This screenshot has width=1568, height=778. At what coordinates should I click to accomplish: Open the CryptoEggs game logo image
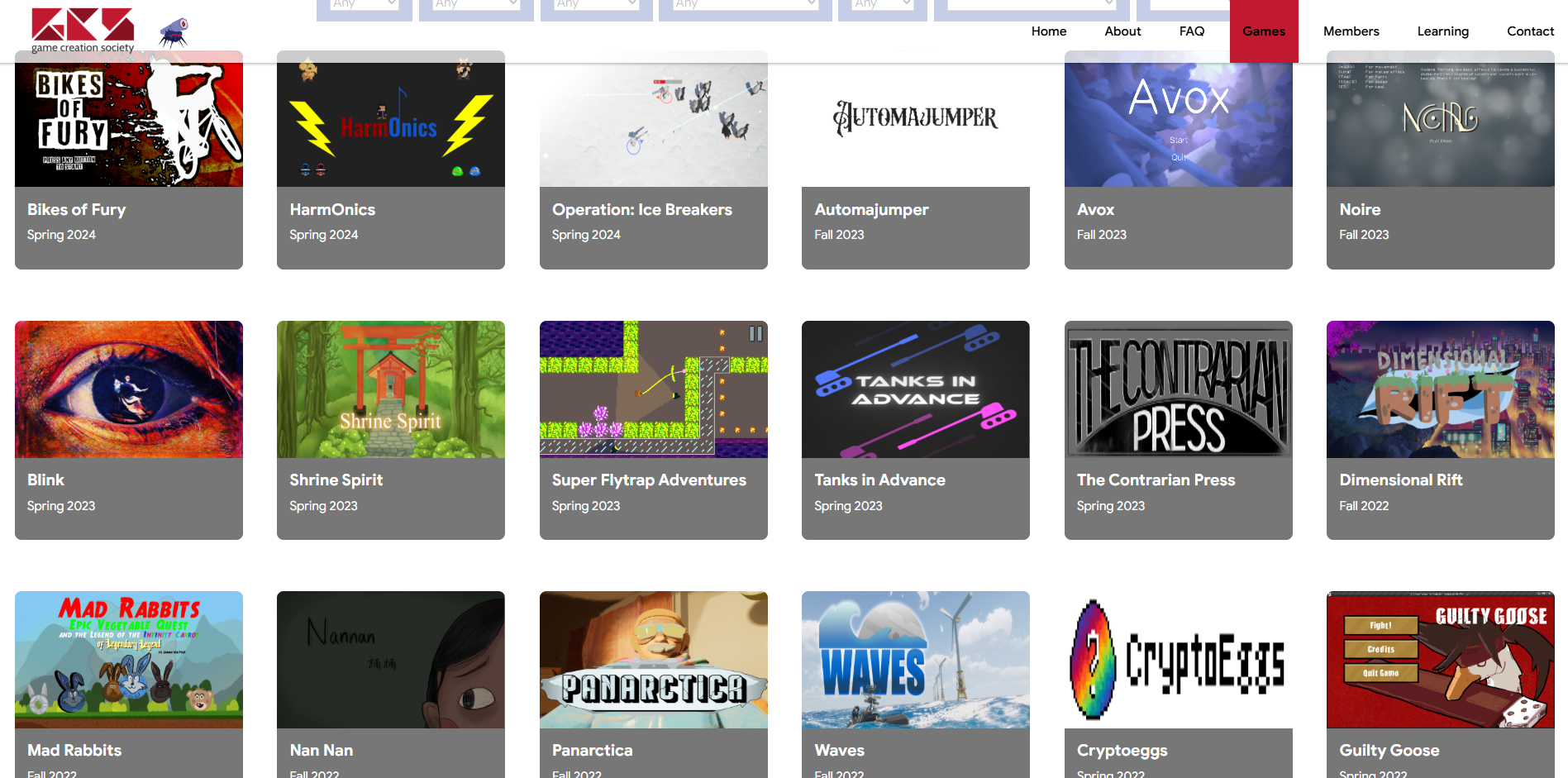click(1178, 660)
